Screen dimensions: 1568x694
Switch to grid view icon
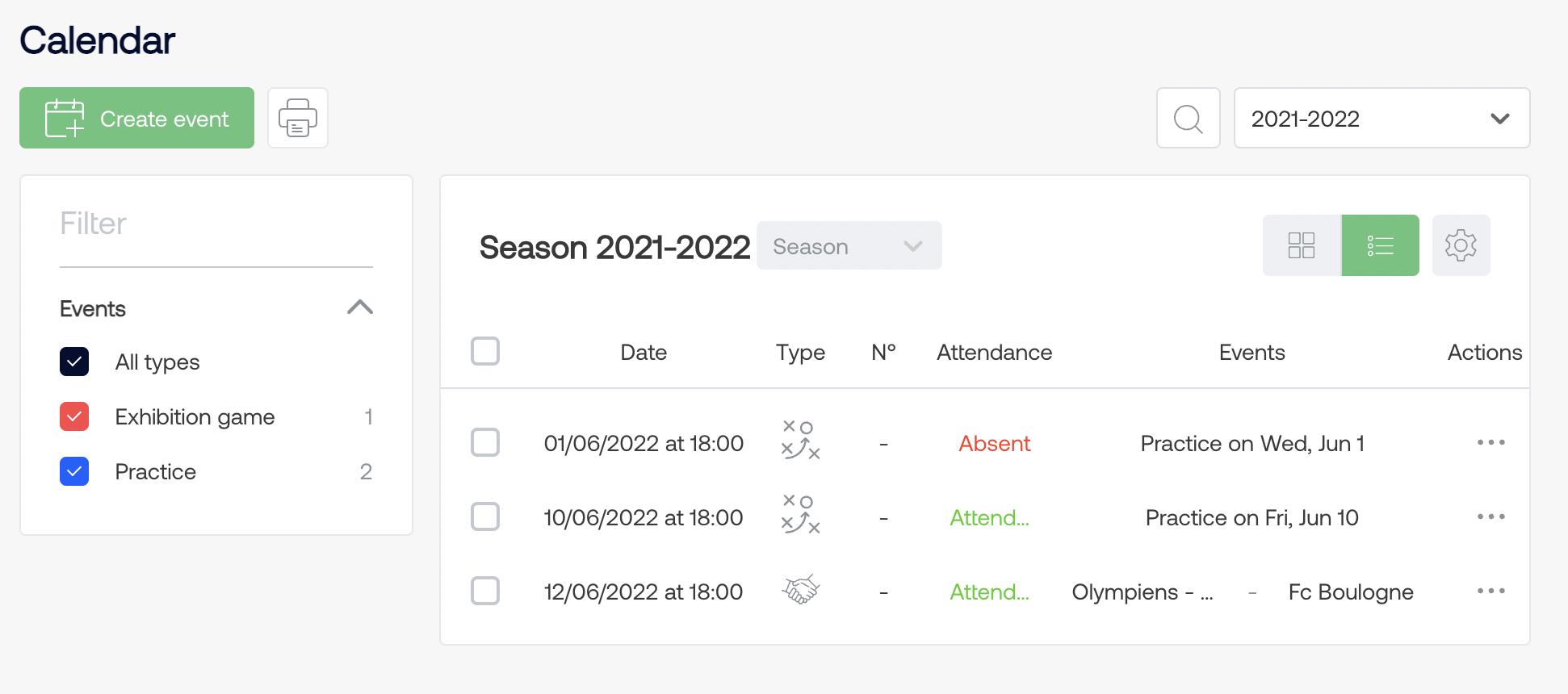click(x=1302, y=245)
